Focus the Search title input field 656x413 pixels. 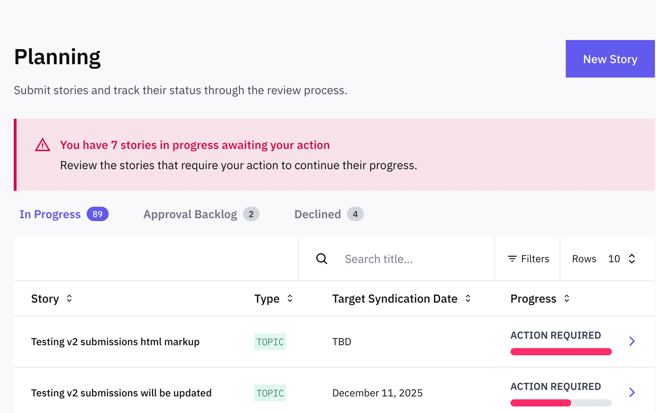410,259
